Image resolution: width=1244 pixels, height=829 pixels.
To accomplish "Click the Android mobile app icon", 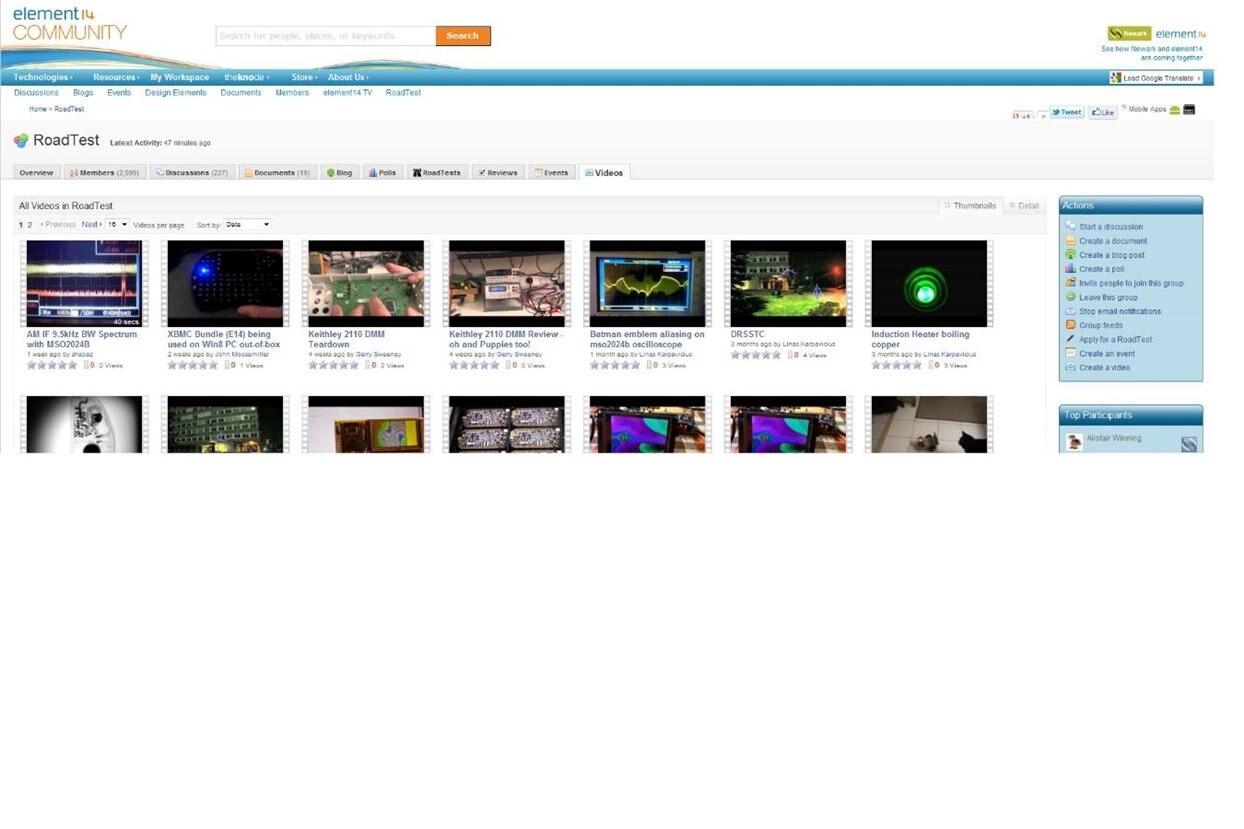I will pos(1175,110).
